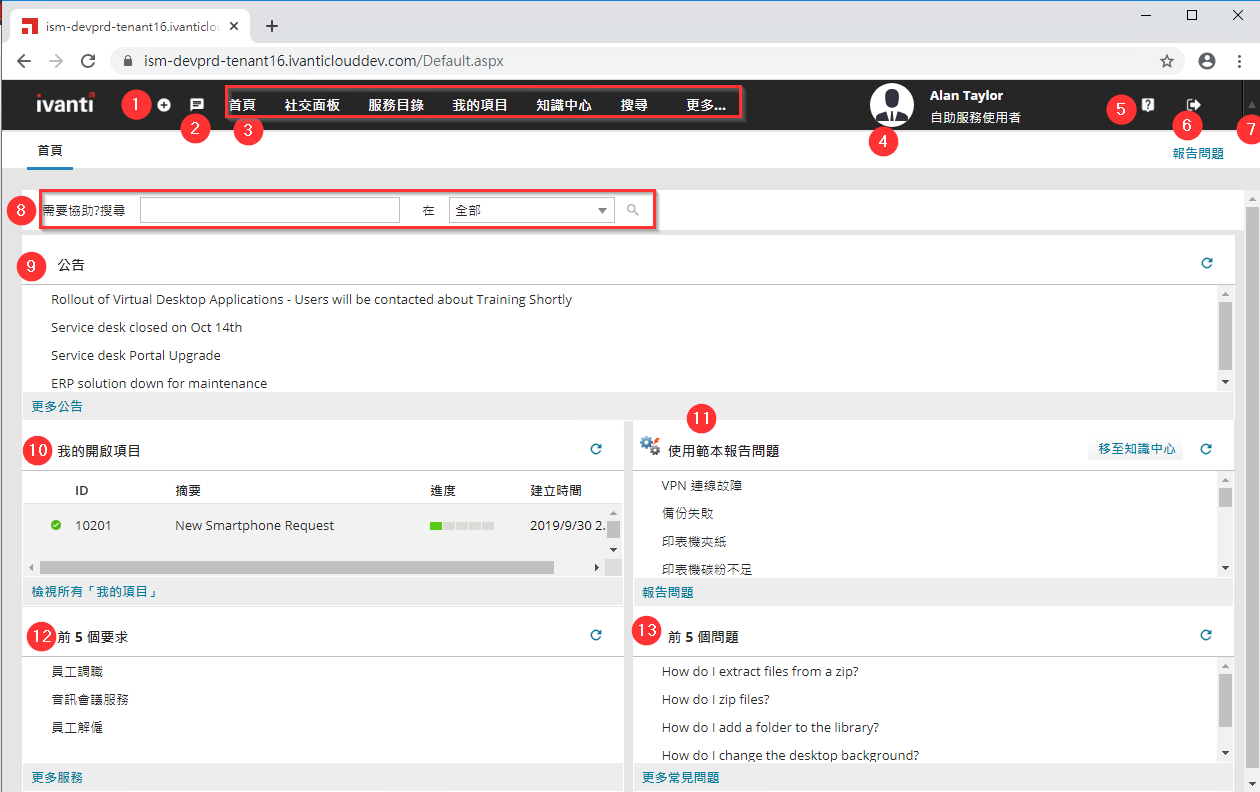Click the help question mark icon

pos(1148,105)
